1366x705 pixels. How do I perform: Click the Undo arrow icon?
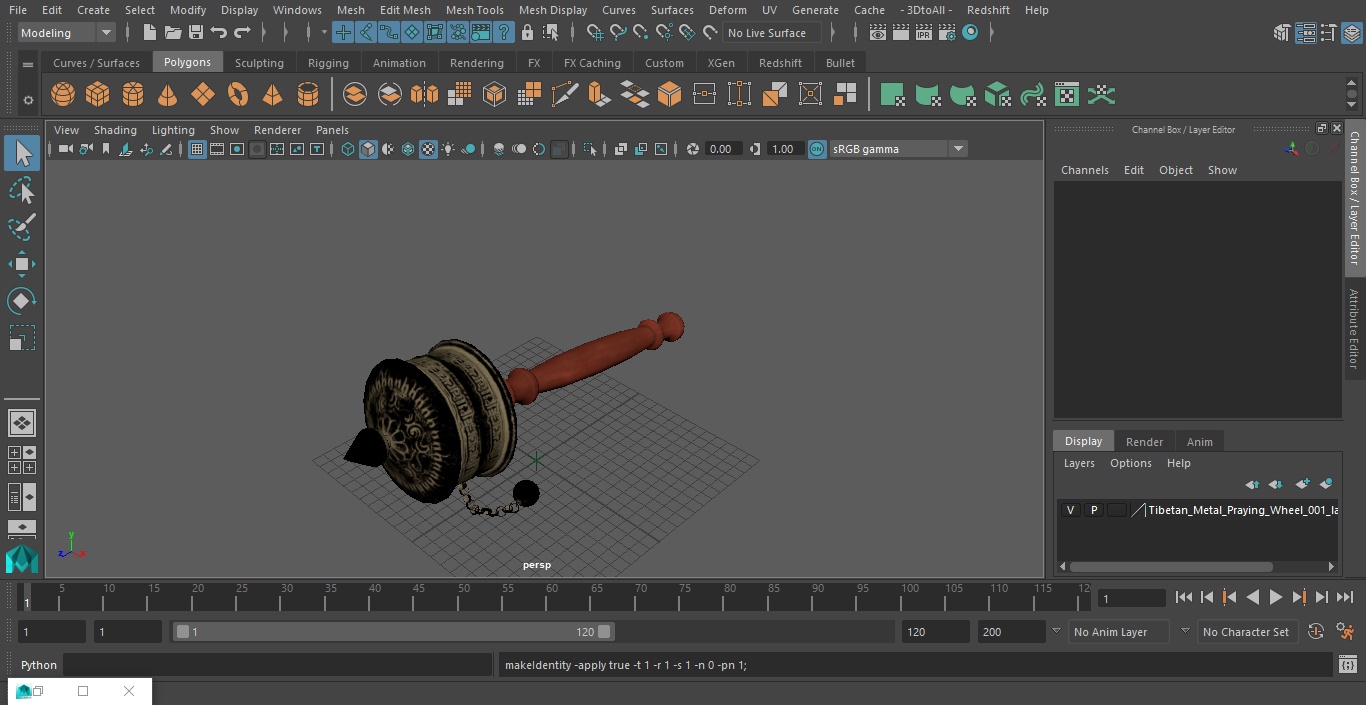point(219,33)
